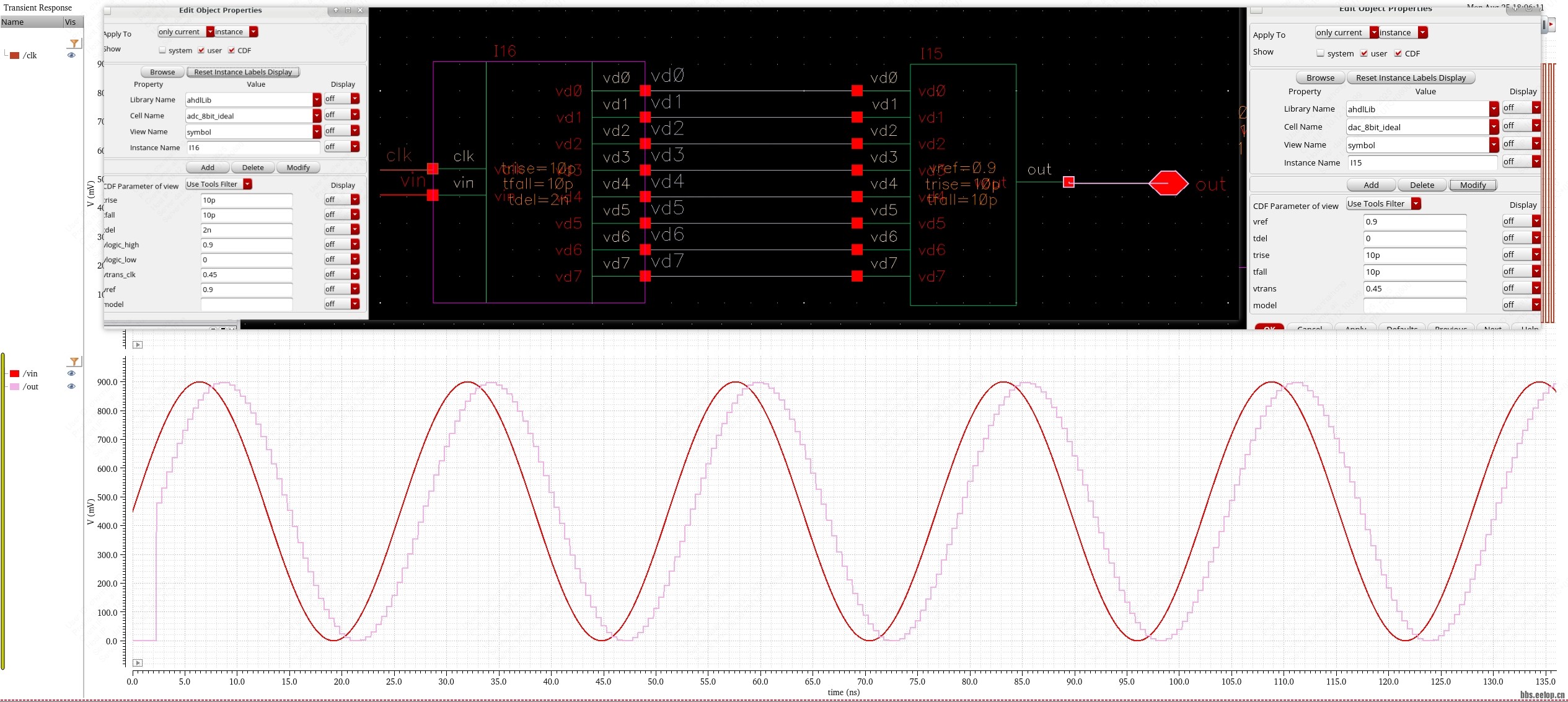Image resolution: width=1568 pixels, height=702 pixels.
Task: Click the small play arrow below the waveform plot
Action: pyautogui.click(x=138, y=663)
